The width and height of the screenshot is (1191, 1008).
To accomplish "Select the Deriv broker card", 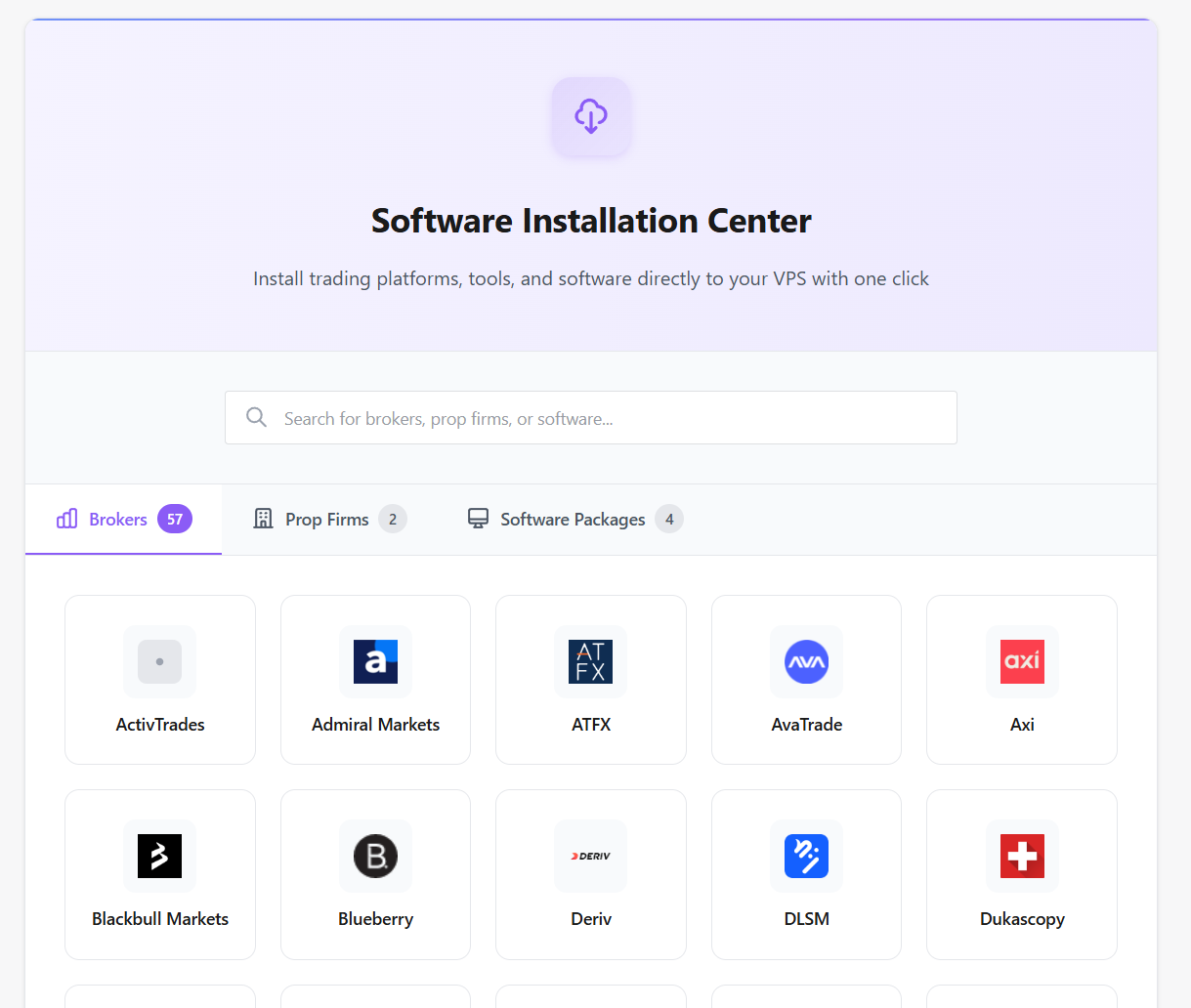I will click(590, 874).
